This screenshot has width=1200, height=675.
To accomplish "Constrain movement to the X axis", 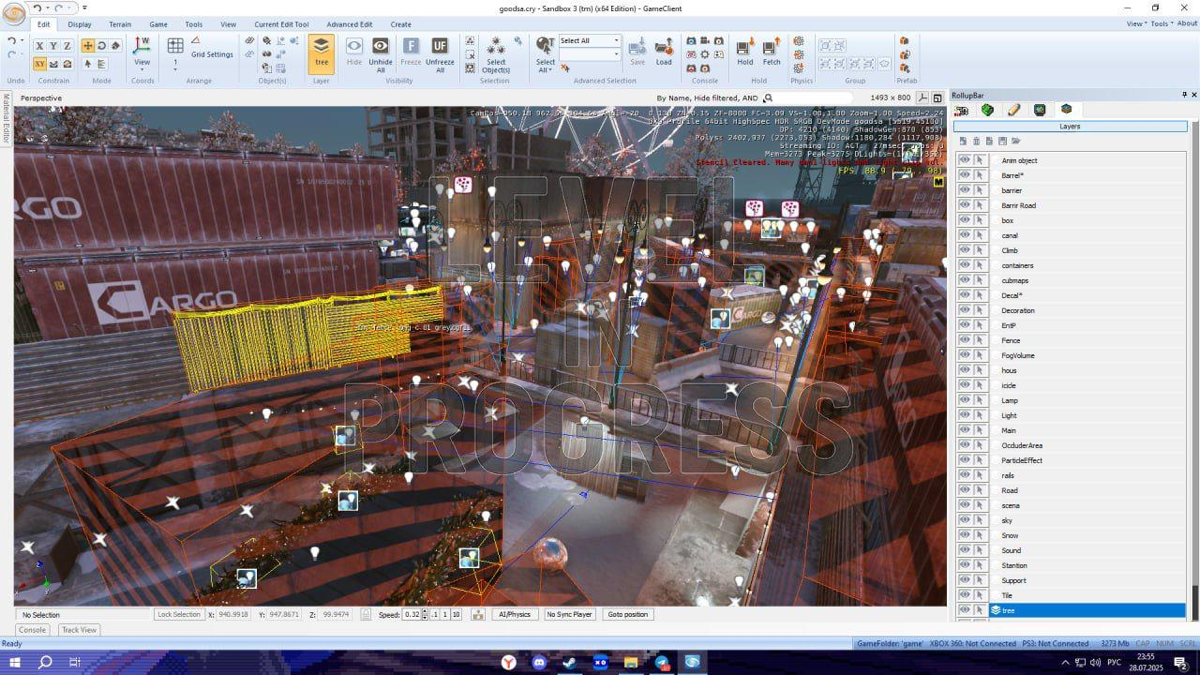I will coord(40,46).
